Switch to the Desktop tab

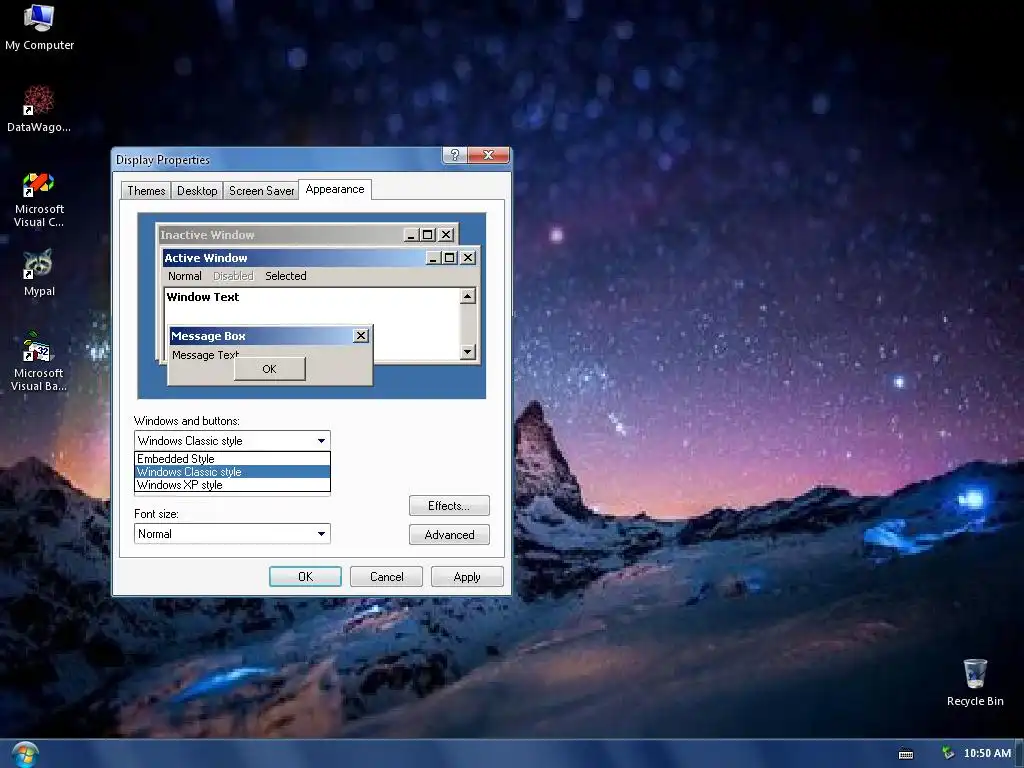click(x=197, y=191)
